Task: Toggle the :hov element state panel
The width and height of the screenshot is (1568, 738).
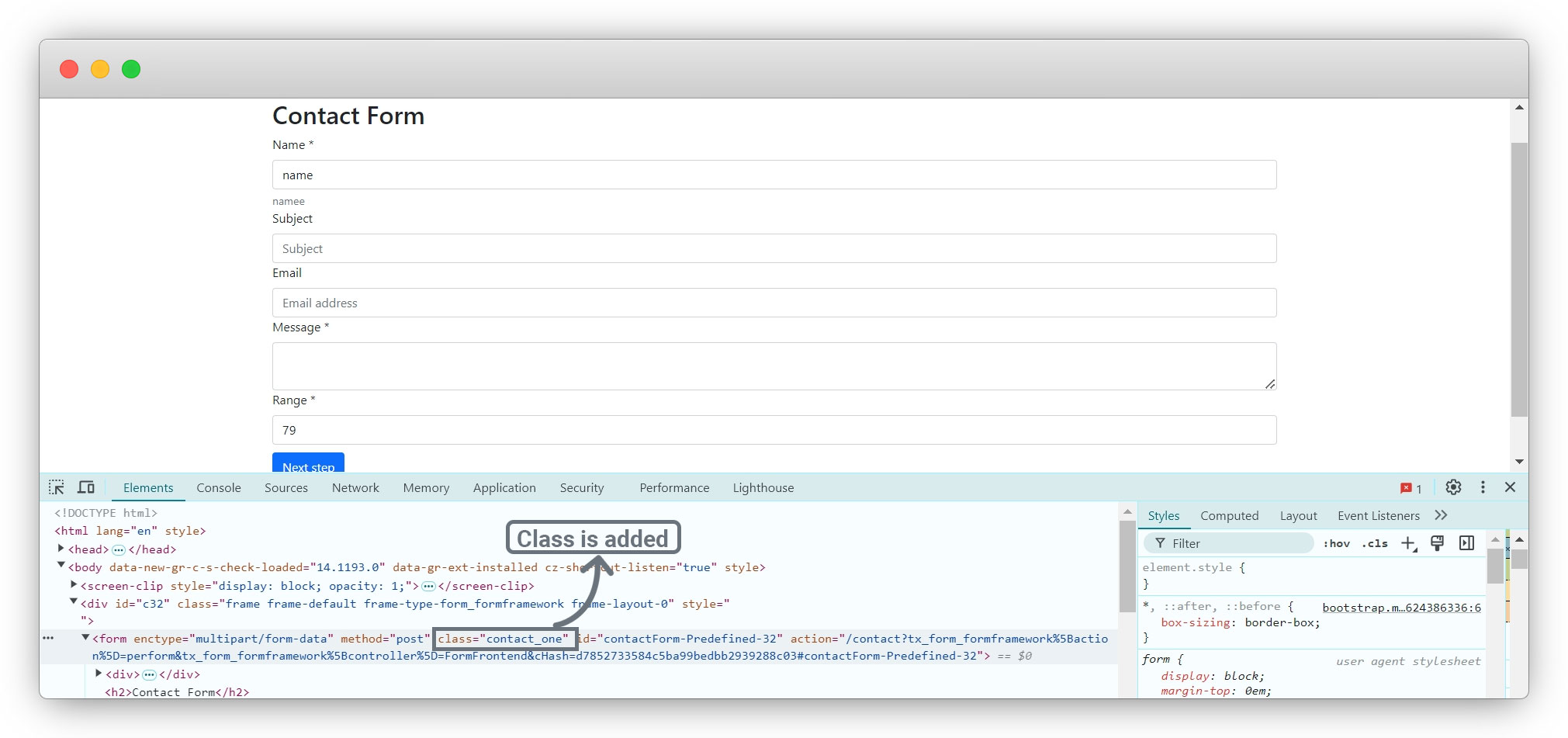Action: 1336,544
